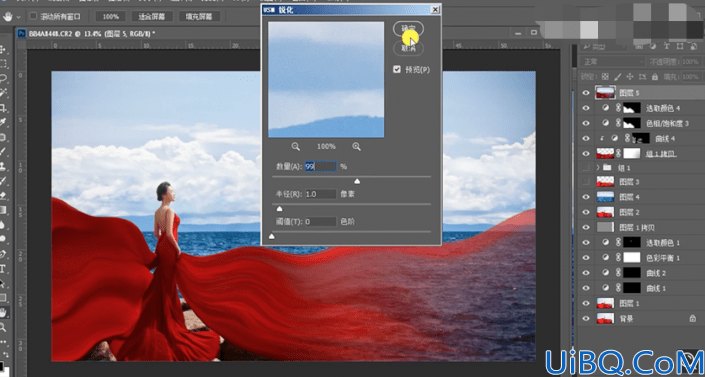Adjust the 阈值 threshold slider handle
Viewport: 705px width, 377px height.
(x=272, y=236)
